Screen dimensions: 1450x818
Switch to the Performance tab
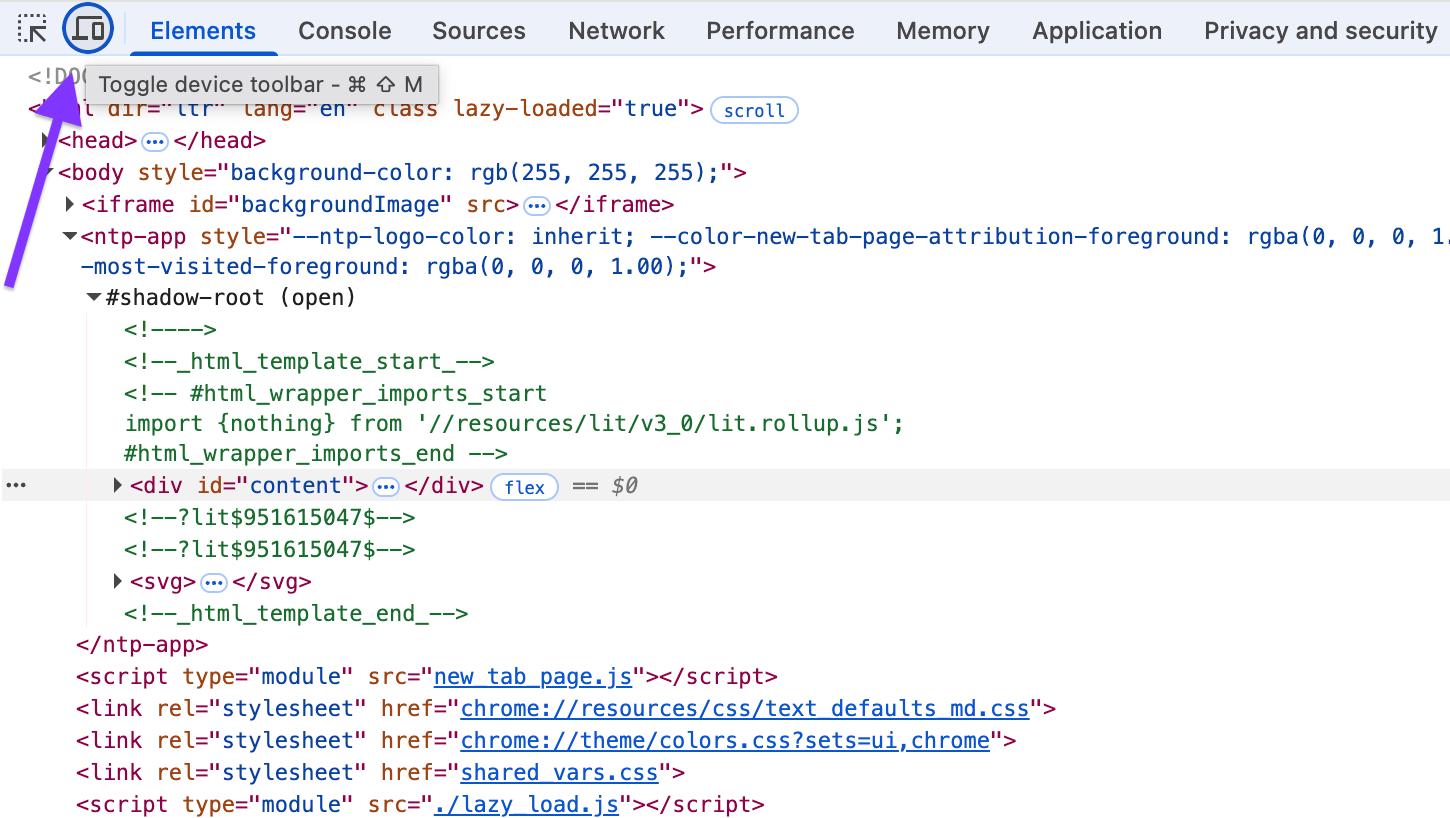click(780, 31)
